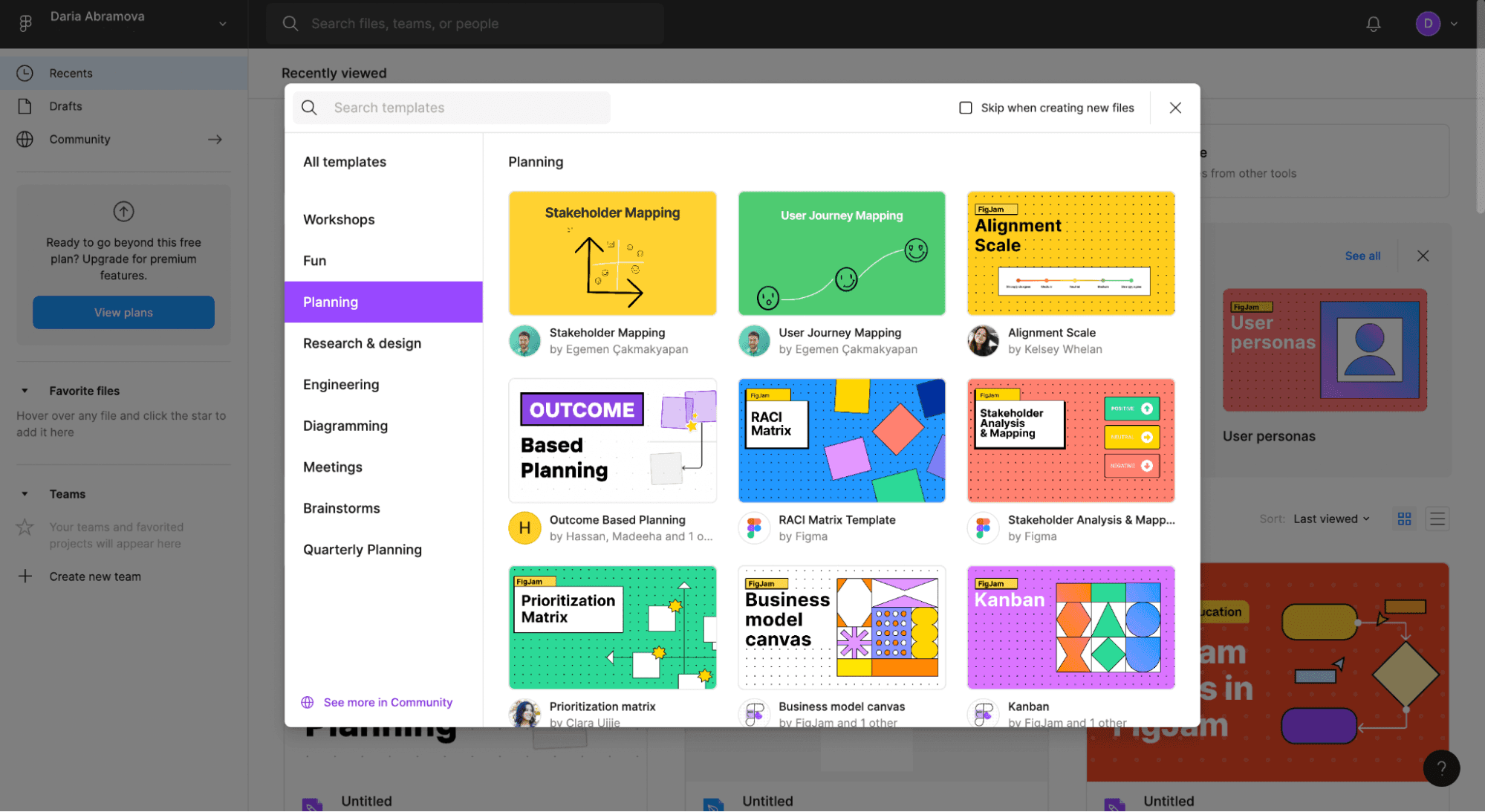Click the Search templates field
This screenshot has height=812, width=1485.
pyautogui.click(x=452, y=108)
